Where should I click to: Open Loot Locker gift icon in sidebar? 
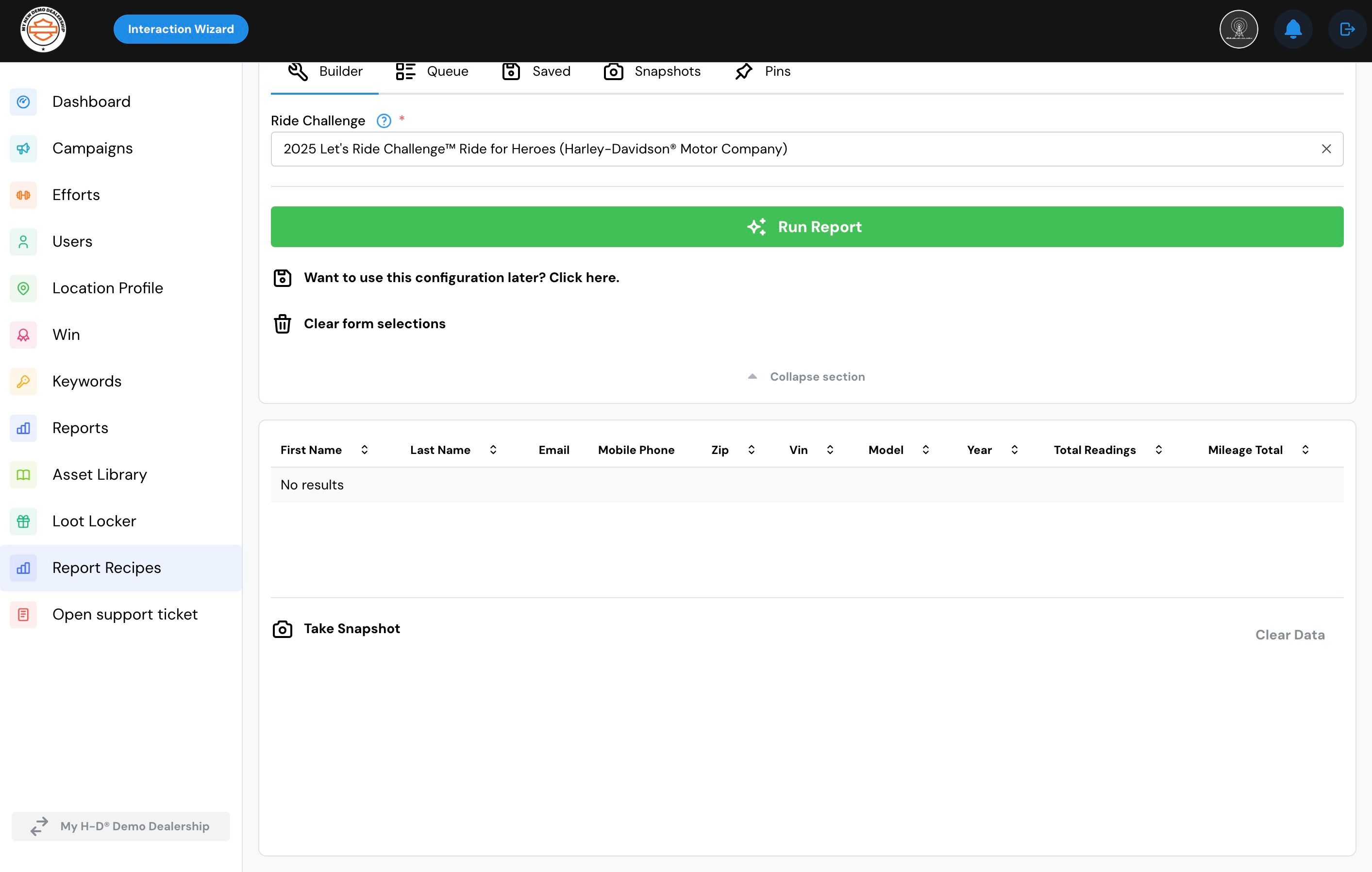coord(23,521)
